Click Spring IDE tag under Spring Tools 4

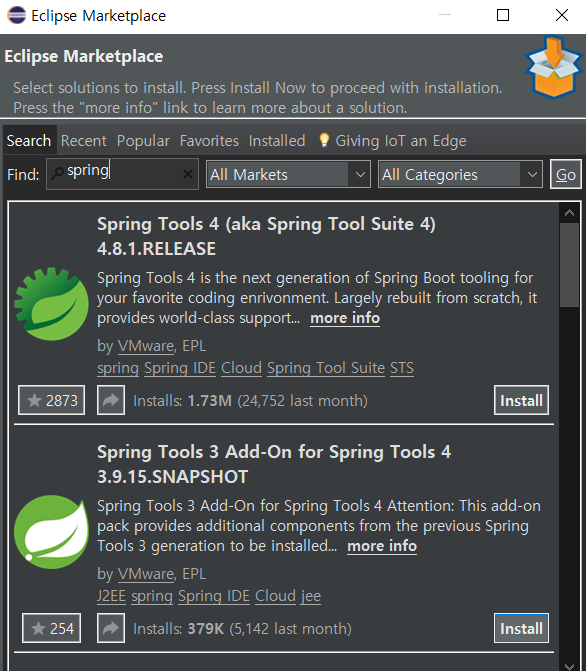[x=180, y=368]
